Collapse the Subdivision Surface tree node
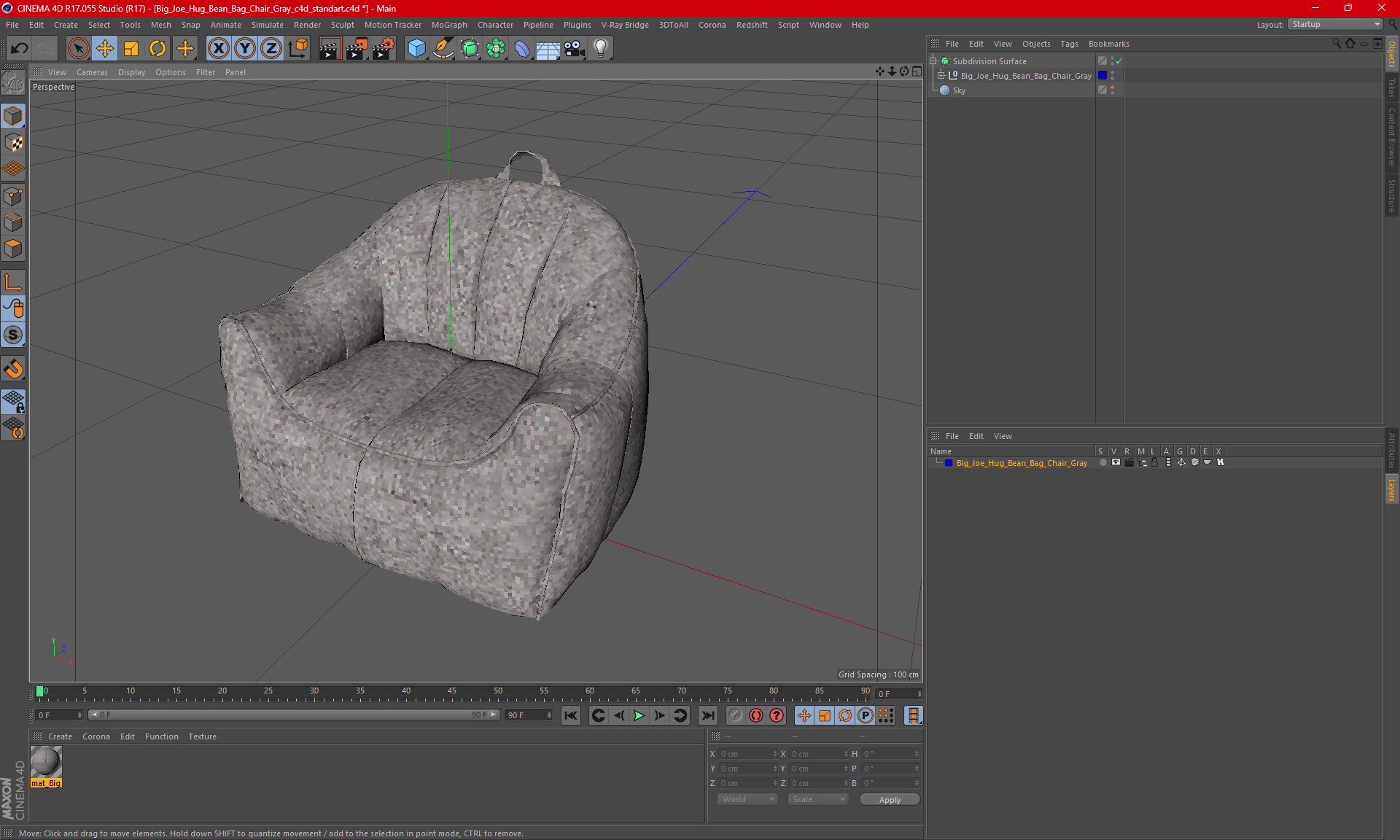 [933, 61]
